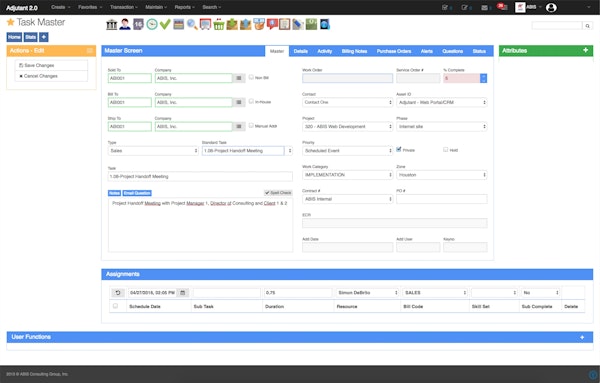Image resolution: width=600 pixels, height=383 pixels.
Task: Open the clock time entry icon
Action: pos(152,24)
